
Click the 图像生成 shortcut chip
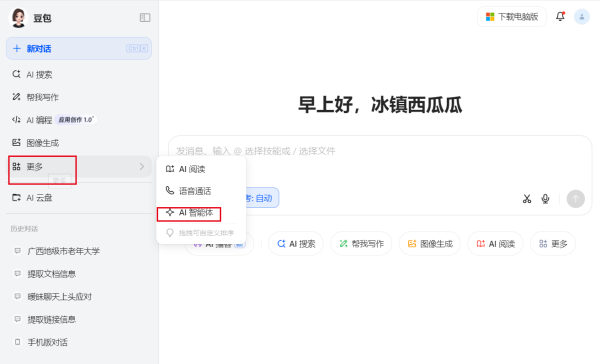pyautogui.click(x=430, y=244)
